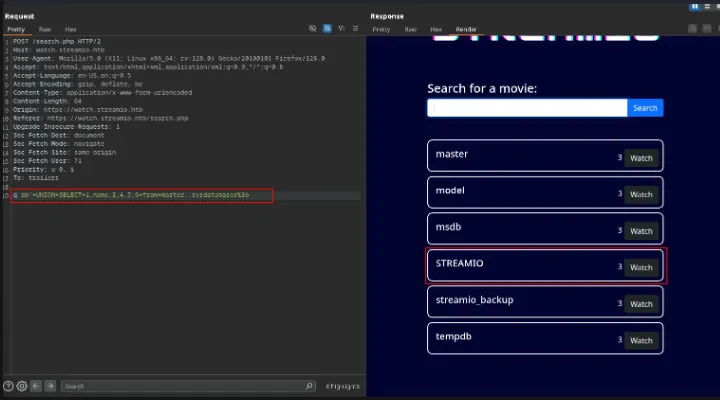The width and height of the screenshot is (720, 400).
Task: Switch Request view to Hex tab
Action: click(x=70, y=29)
